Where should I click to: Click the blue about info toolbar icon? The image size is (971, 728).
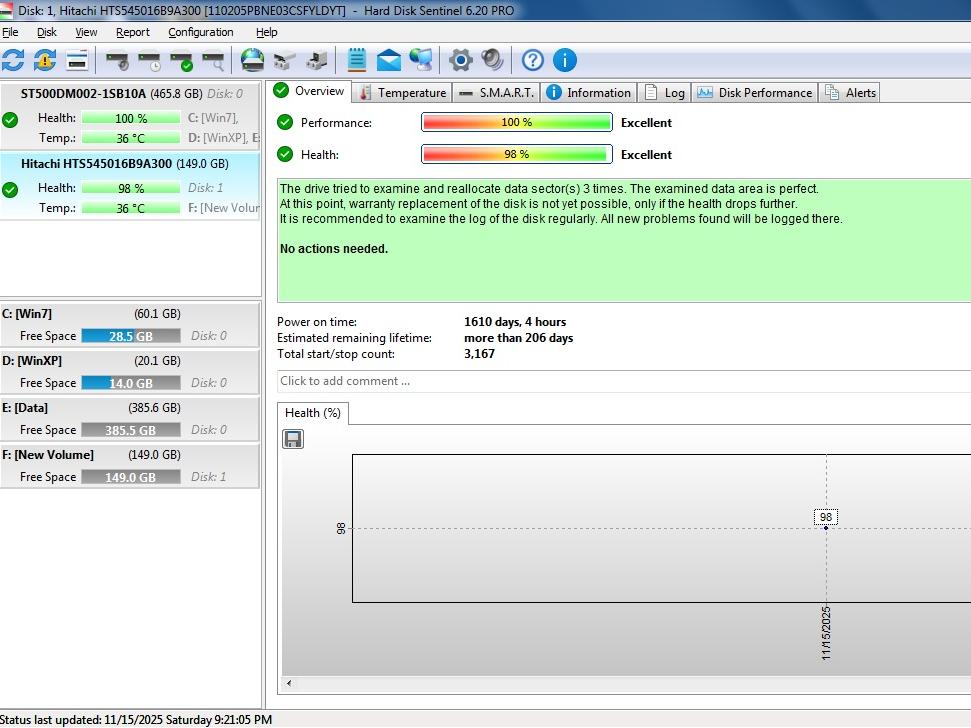tap(564, 60)
